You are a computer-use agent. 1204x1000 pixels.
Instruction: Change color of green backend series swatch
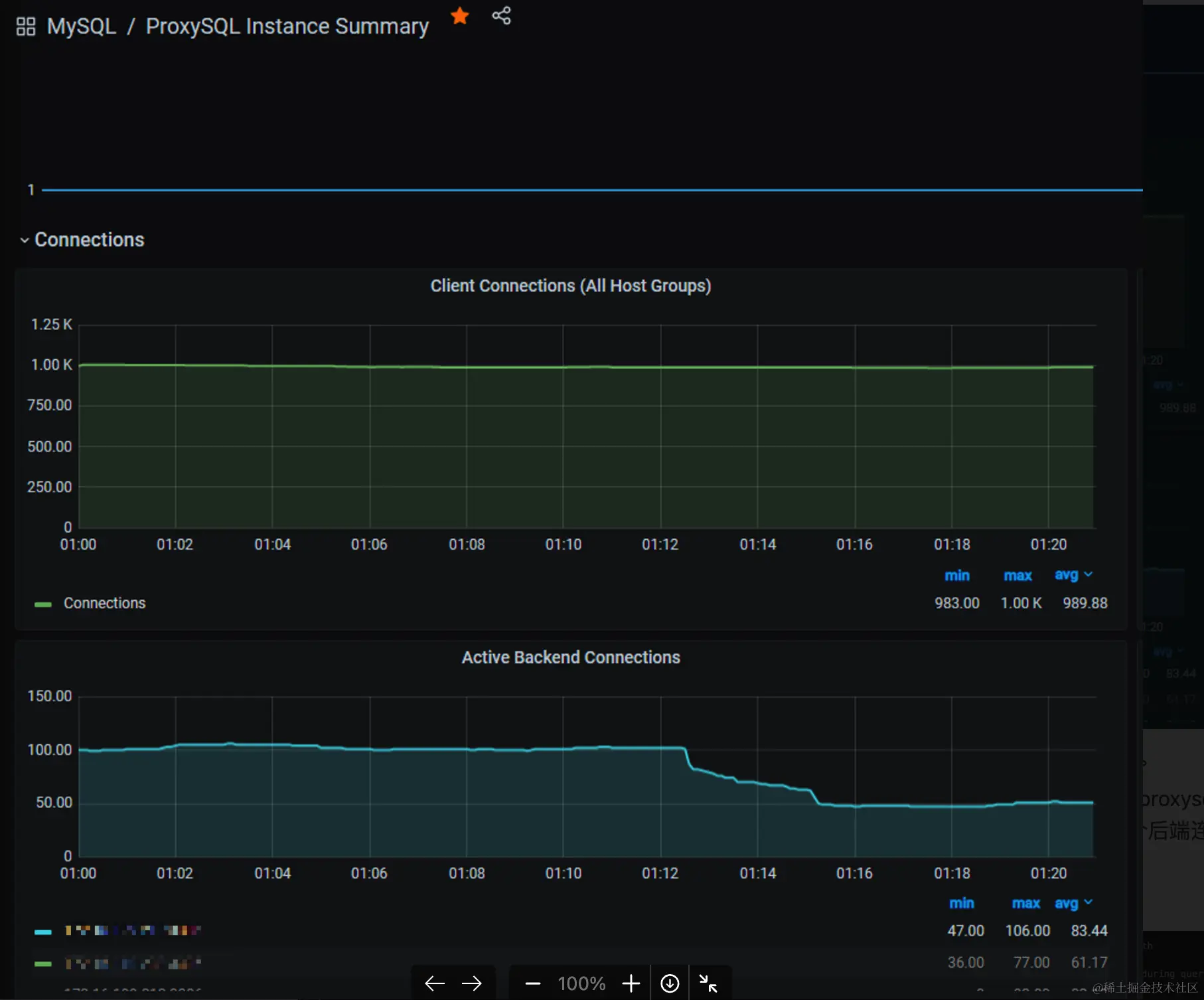click(43, 963)
